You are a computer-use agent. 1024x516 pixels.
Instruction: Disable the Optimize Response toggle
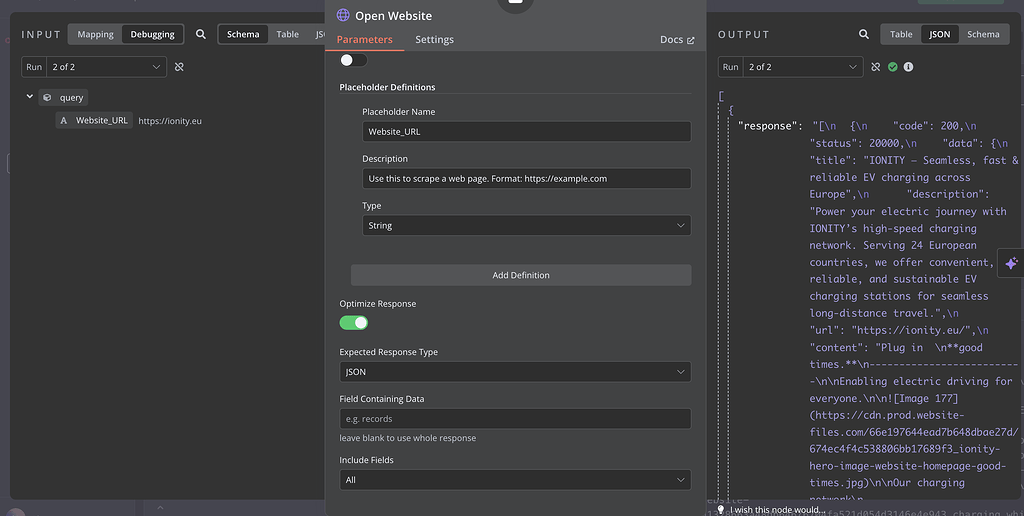pyautogui.click(x=354, y=322)
